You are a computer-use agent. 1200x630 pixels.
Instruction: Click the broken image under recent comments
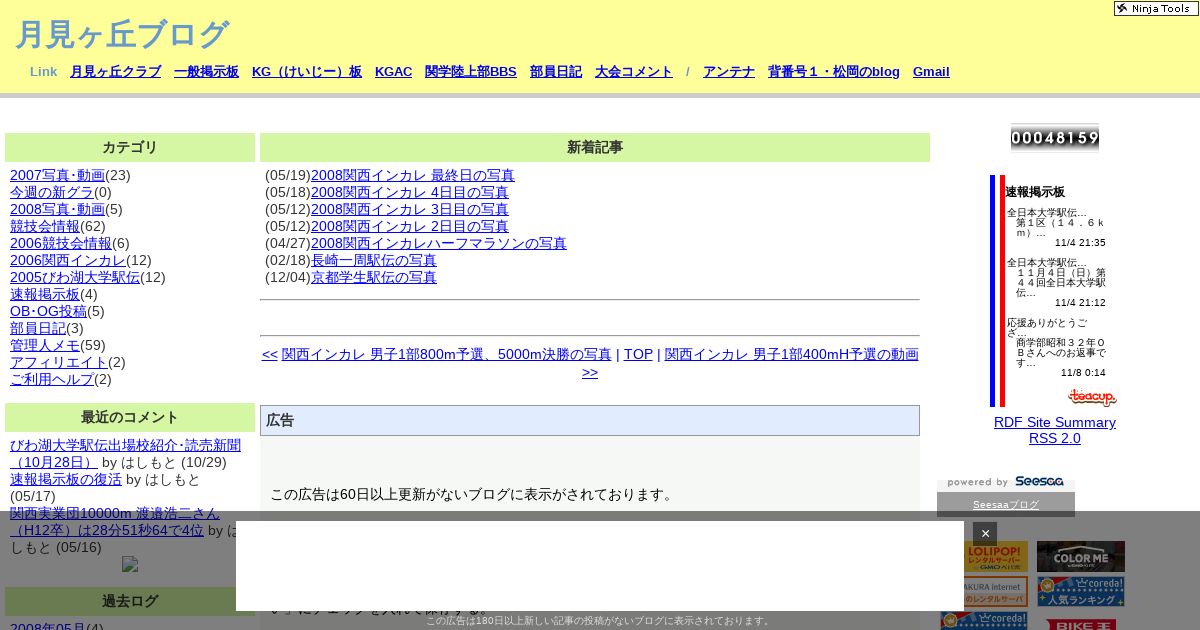(x=130, y=564)
